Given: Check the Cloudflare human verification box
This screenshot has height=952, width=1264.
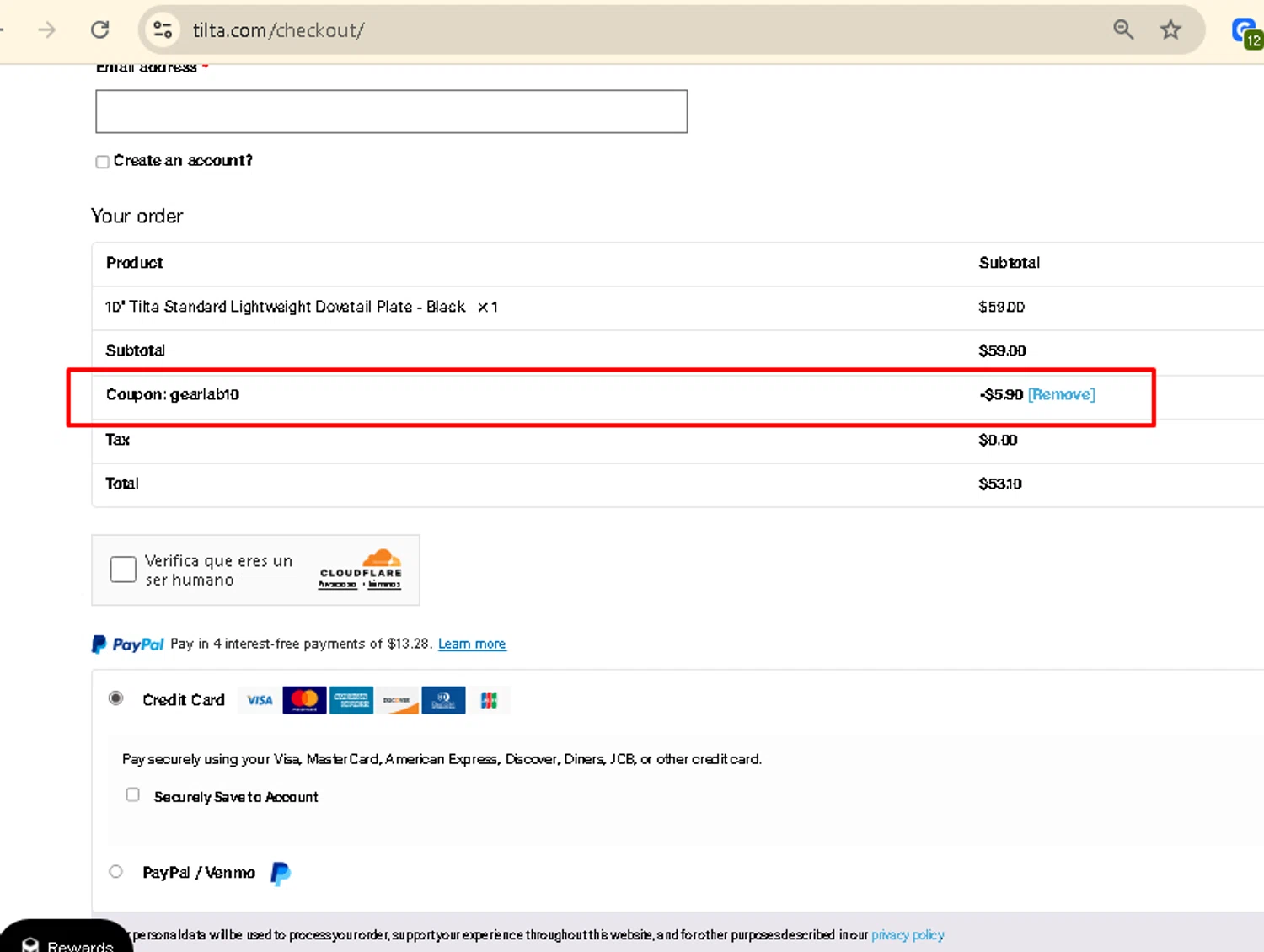Looking at the screenshot, I should 123,570.
